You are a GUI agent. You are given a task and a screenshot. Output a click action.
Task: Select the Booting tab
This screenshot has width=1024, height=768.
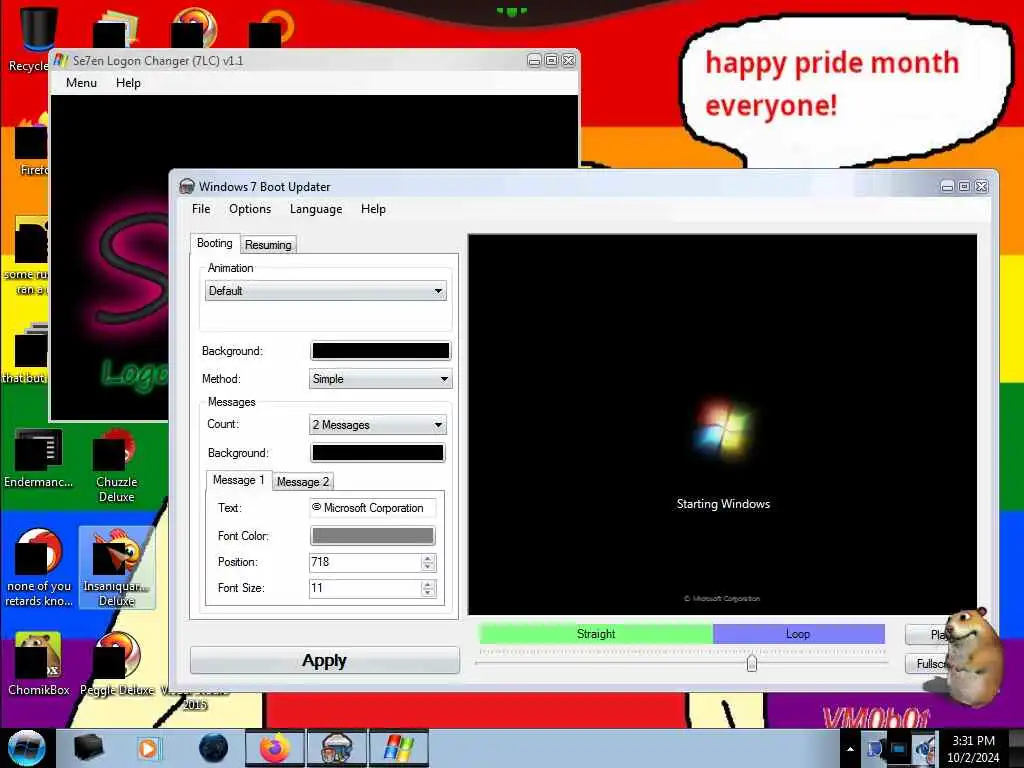(x=214, y=243)
